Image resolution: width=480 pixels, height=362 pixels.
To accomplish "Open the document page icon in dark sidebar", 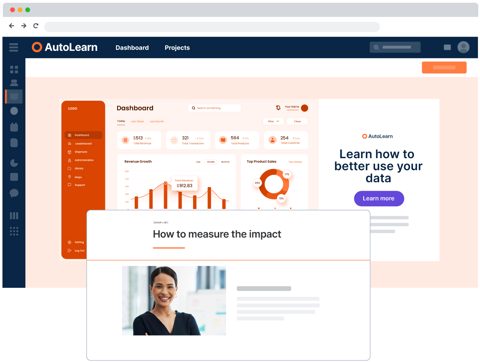I will click(14, 143).
